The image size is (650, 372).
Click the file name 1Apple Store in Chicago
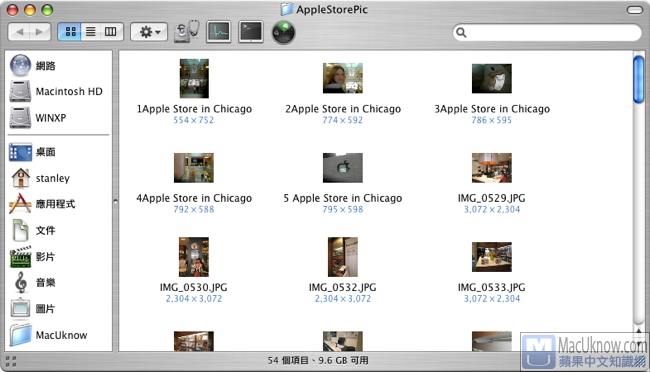(194, 109)
